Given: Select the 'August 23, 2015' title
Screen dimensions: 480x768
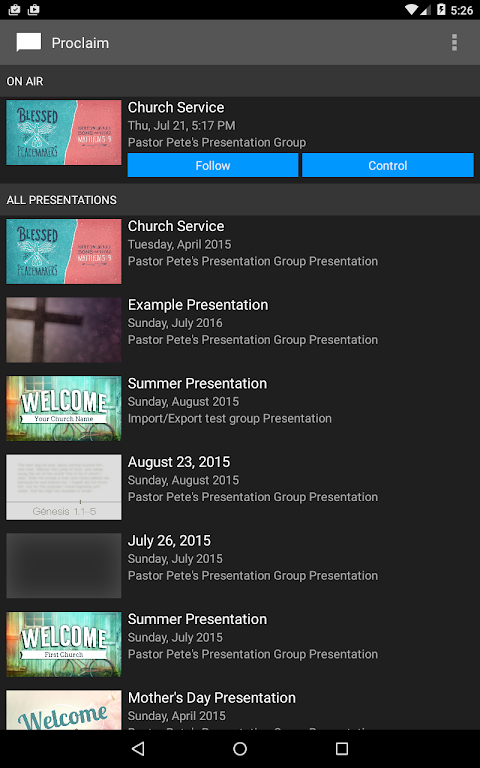Looking at the screenshot, I should pyautogui.click(x=179, y=462).
